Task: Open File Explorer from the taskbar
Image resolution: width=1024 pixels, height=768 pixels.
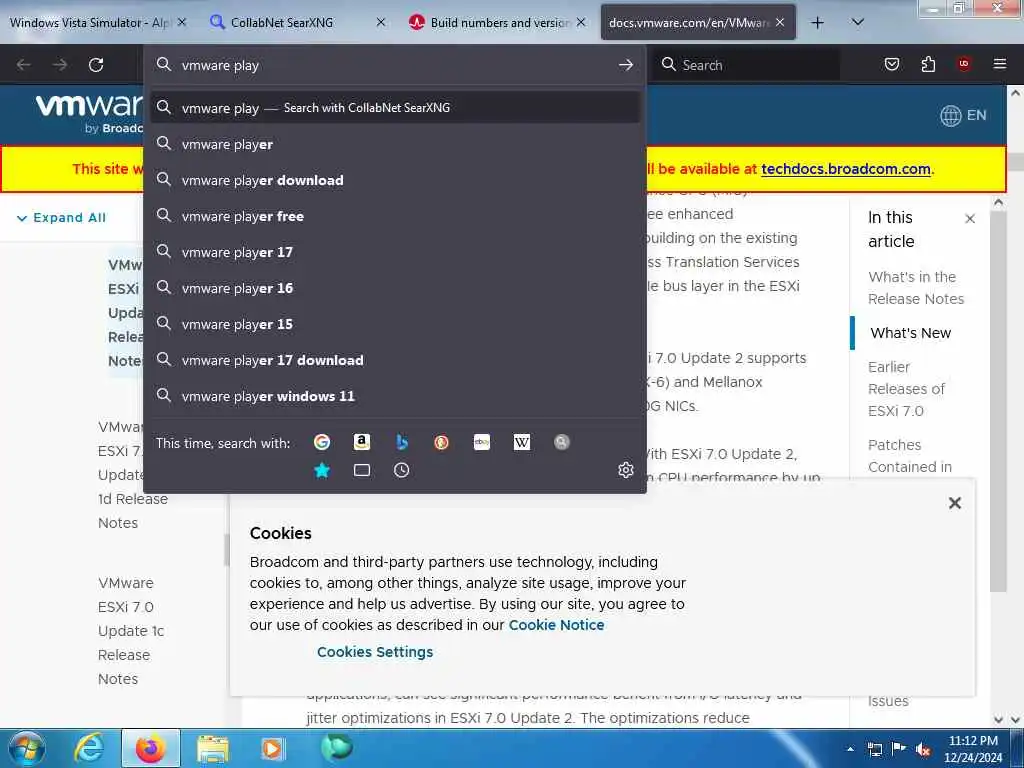Action: pyautogui.click(x=213, y=748)
